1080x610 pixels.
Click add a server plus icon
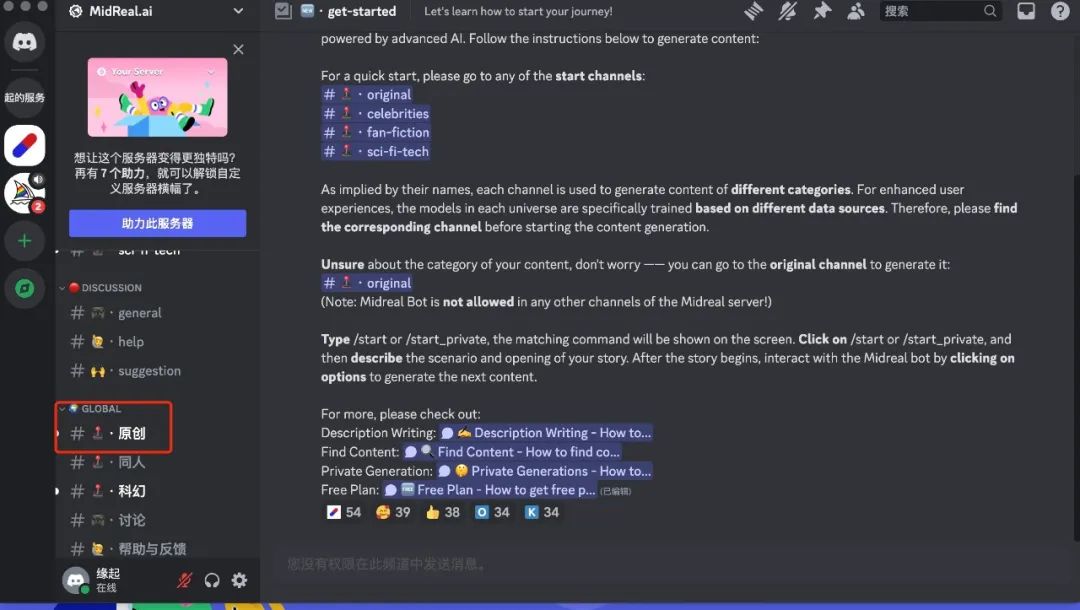pyautogui.click(x=25, y=241)
